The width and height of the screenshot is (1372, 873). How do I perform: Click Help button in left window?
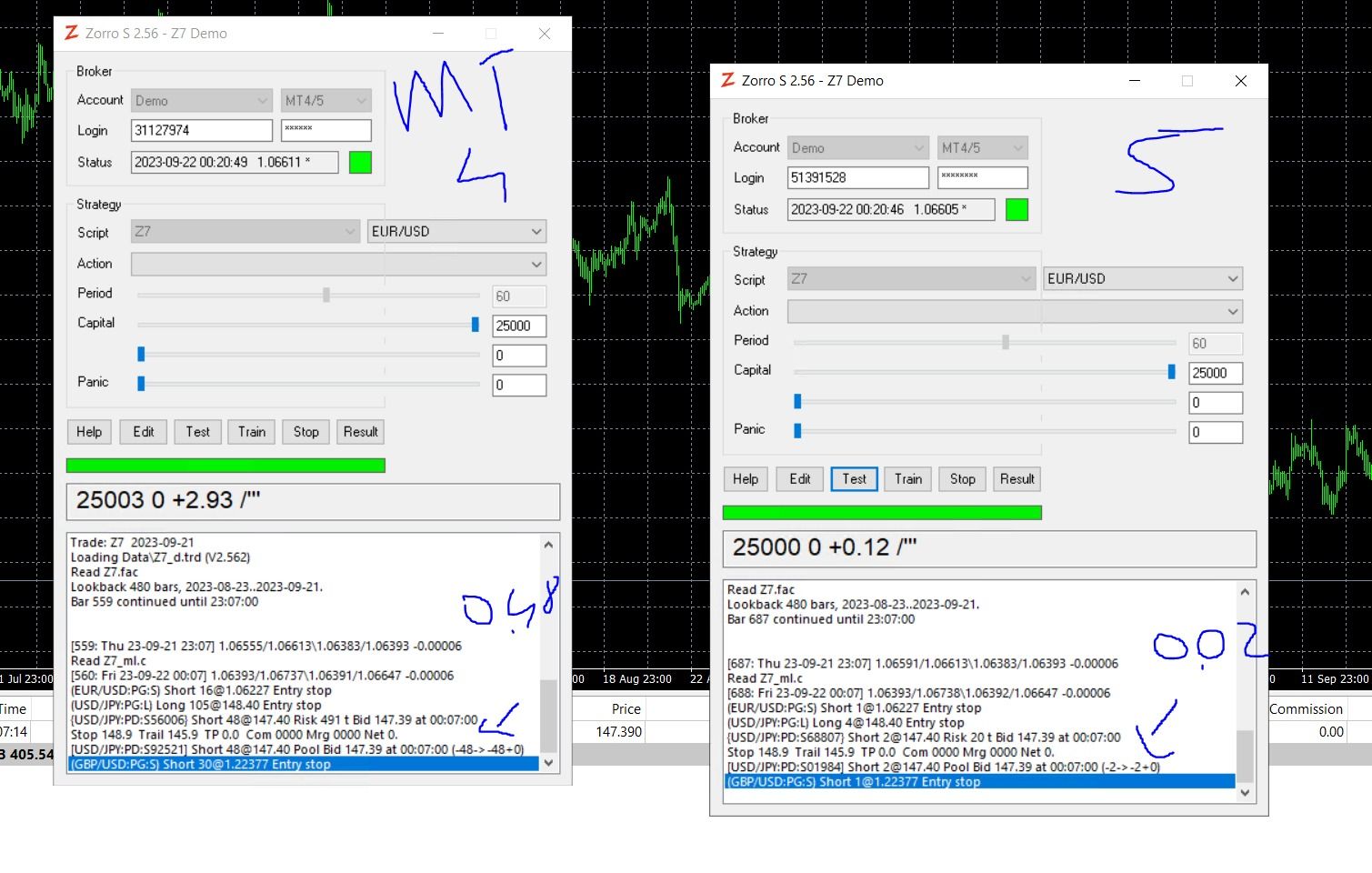coord(89,432)
